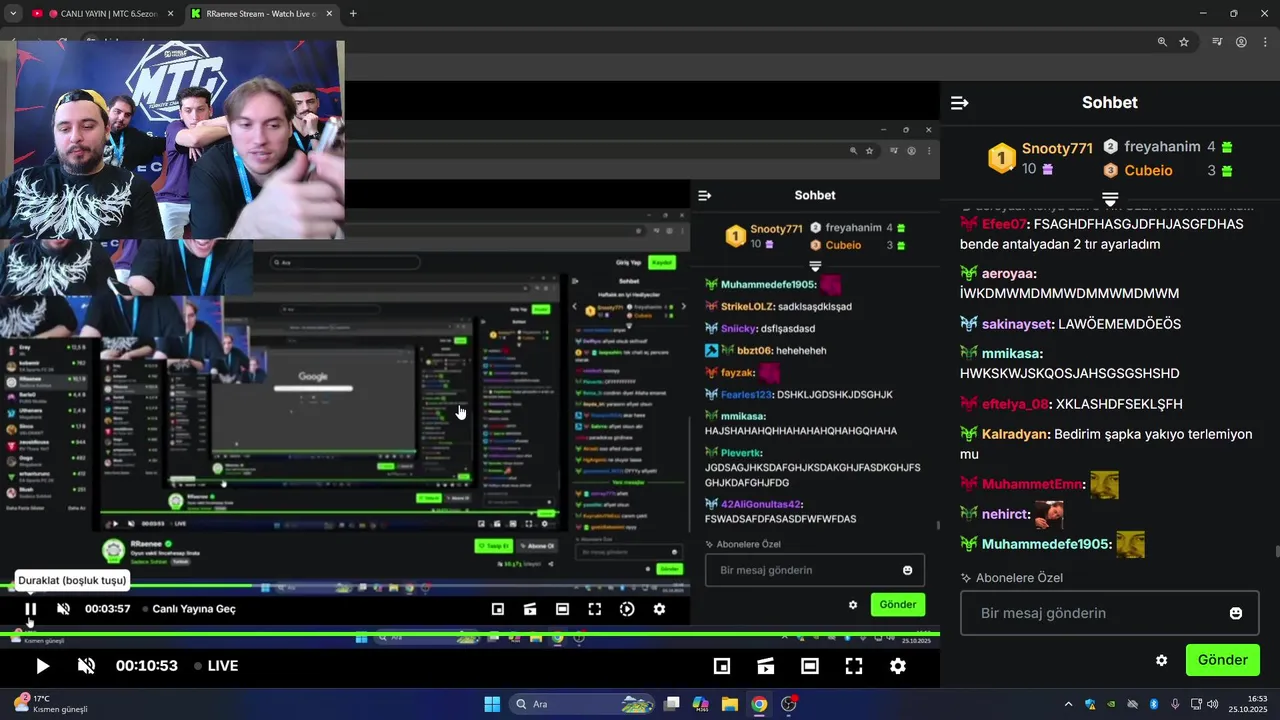Click the Sohbet chat header title
The height and width of the screenshot is (720, 1280).
[x=1110, y=102]
